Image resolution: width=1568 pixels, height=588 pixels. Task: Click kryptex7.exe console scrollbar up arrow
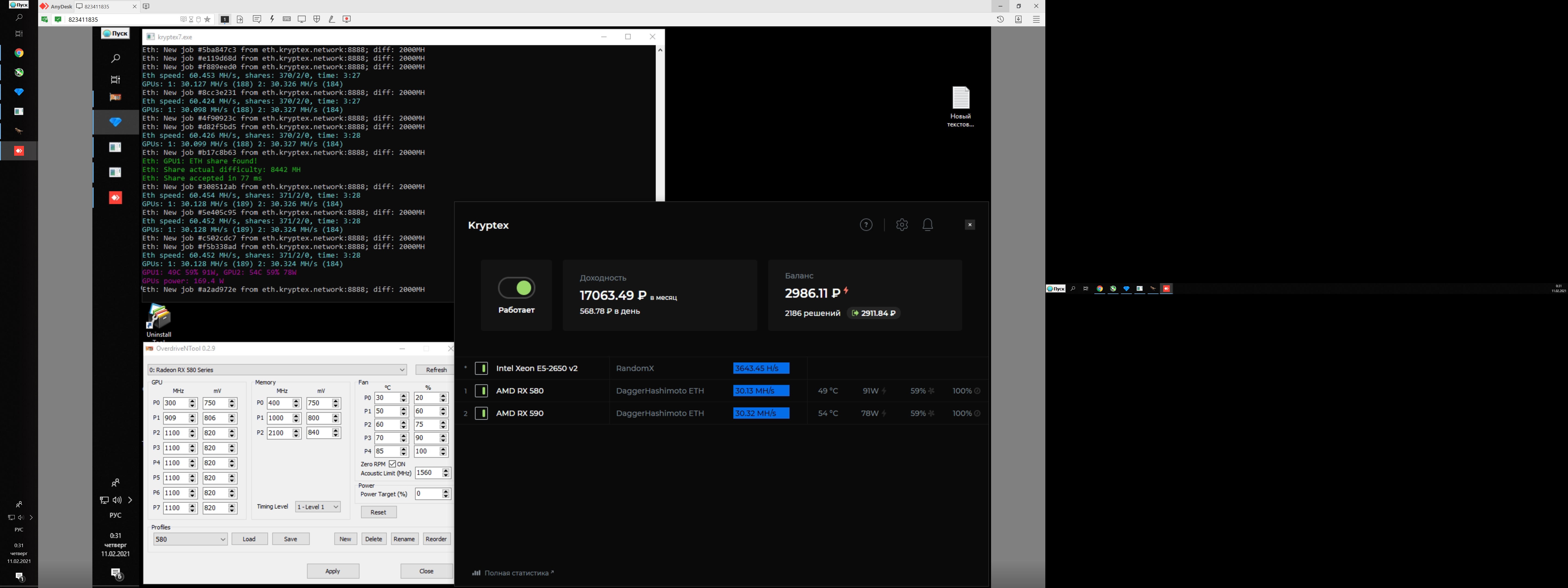coord(660,50)
